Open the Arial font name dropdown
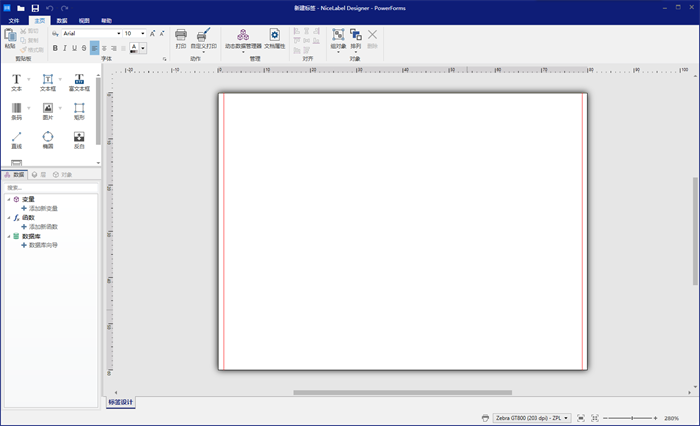The width and height of the screenshot is (700, 426). coord(116,33)
